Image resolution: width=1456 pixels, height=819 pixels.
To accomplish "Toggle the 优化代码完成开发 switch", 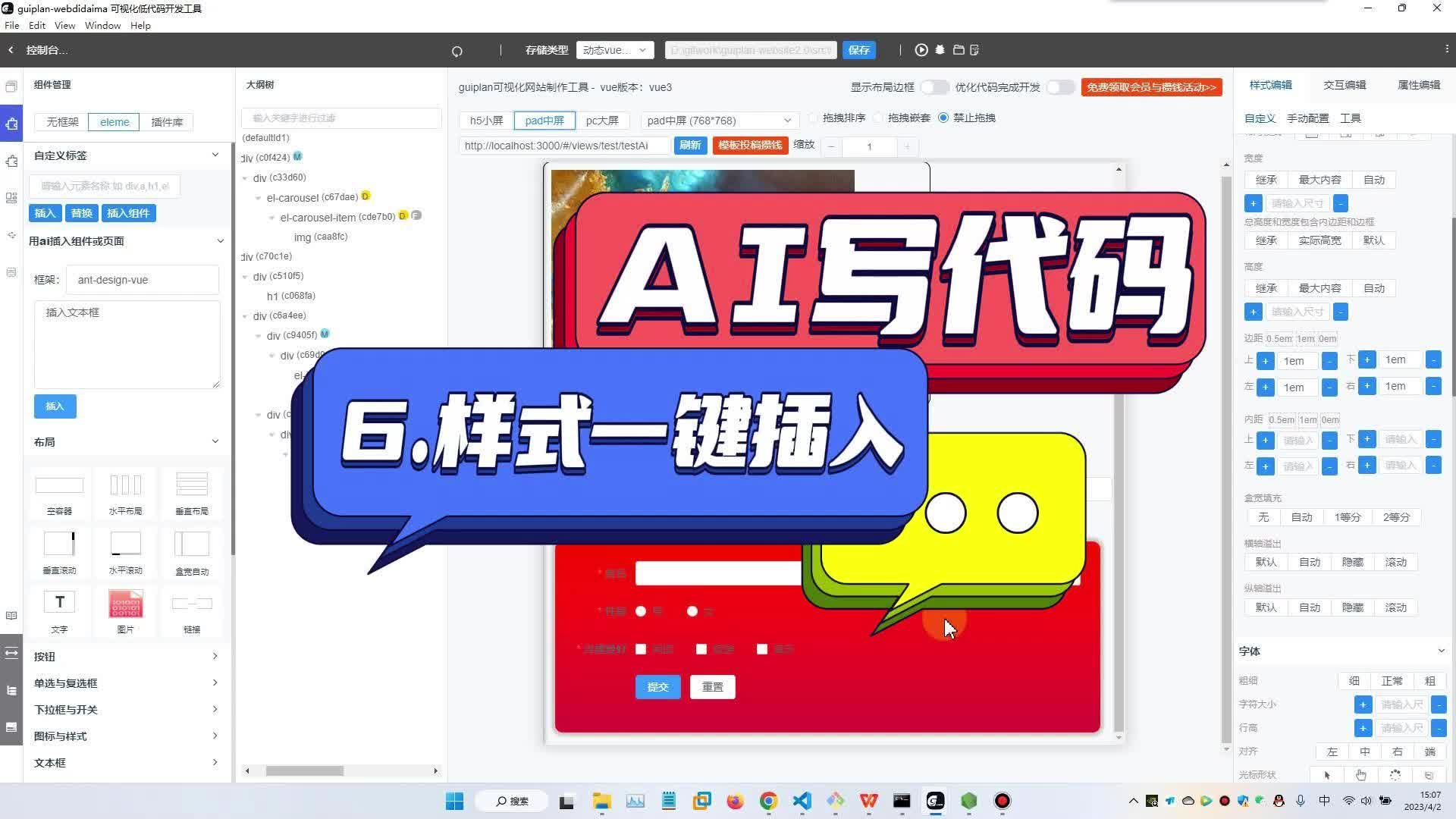I will (1060, 87).
